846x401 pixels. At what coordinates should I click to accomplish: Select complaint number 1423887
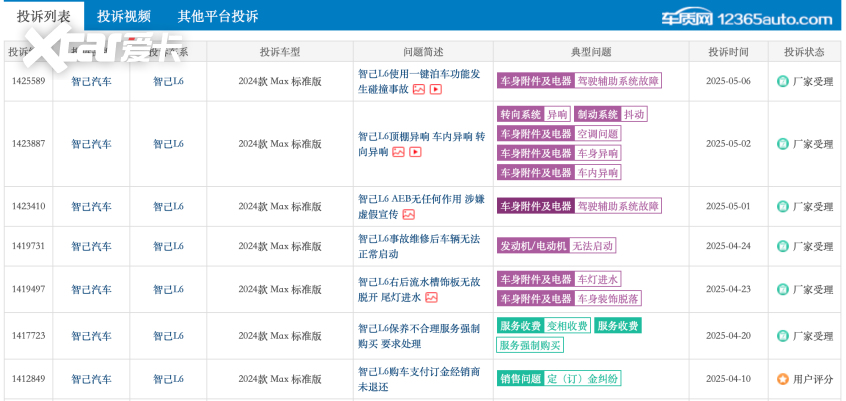pyautogui.click(x=29, y=144)
